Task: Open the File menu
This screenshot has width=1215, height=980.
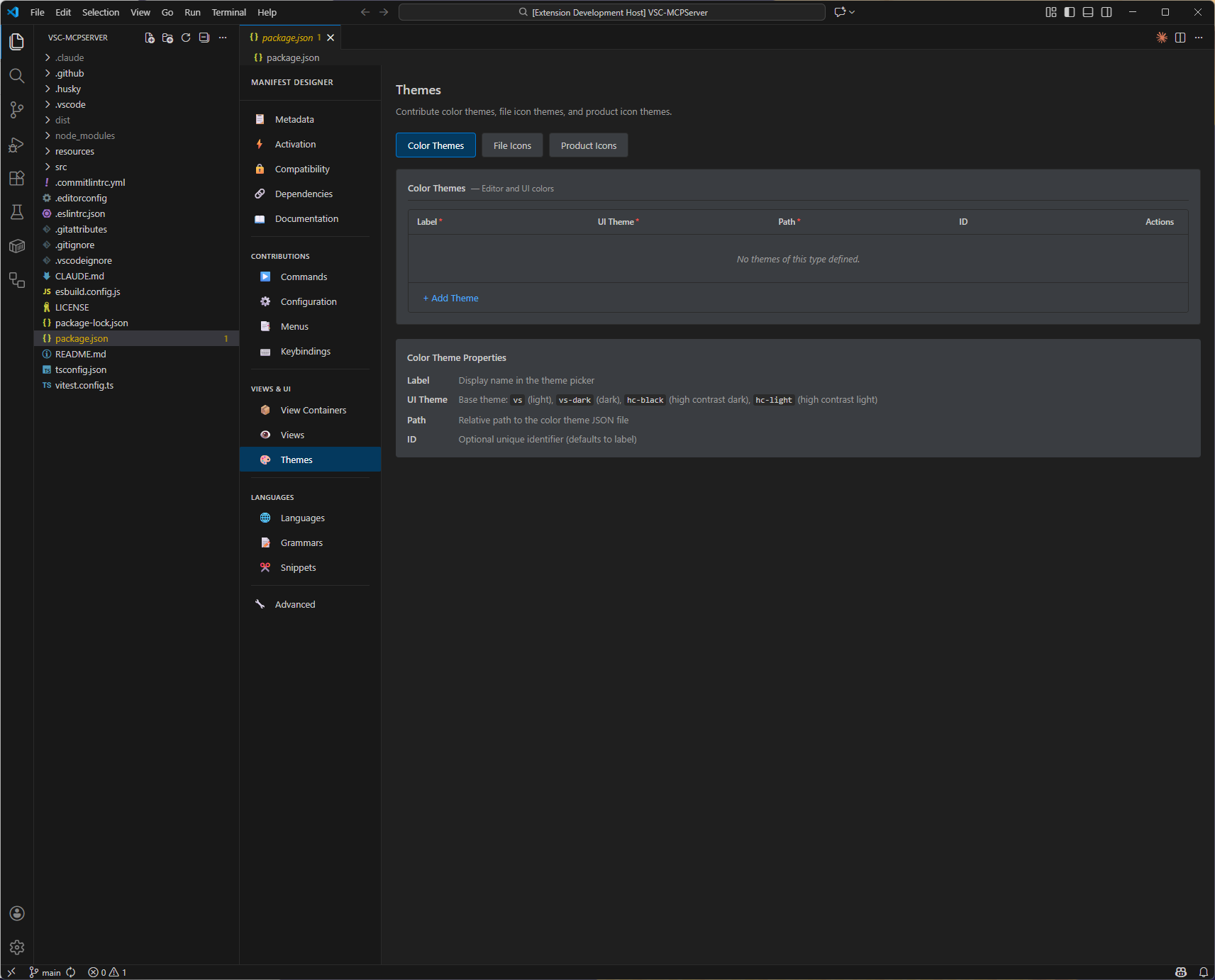Action: [x=38, y=12]
